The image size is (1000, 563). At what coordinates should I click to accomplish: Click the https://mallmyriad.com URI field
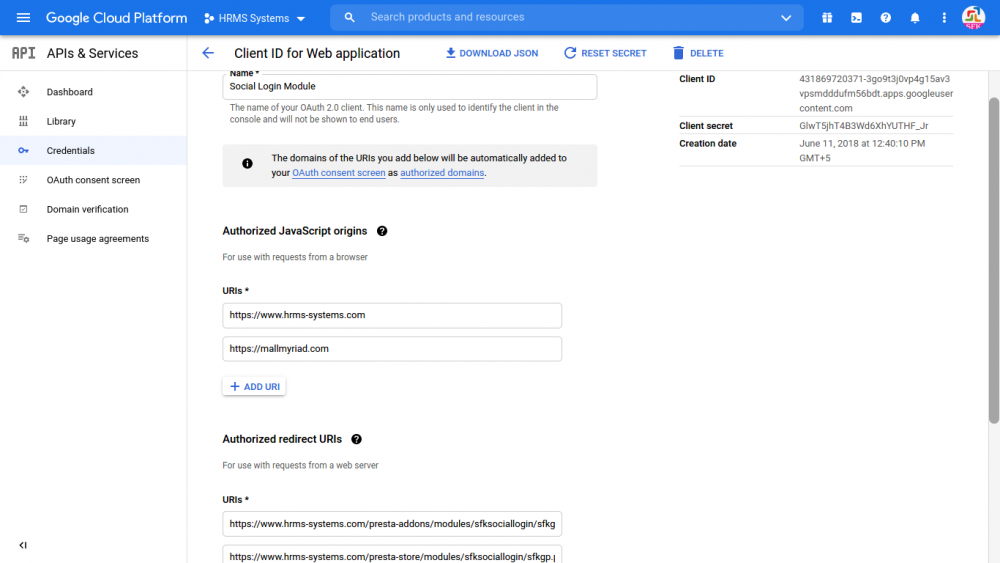(x=392, y=349)
